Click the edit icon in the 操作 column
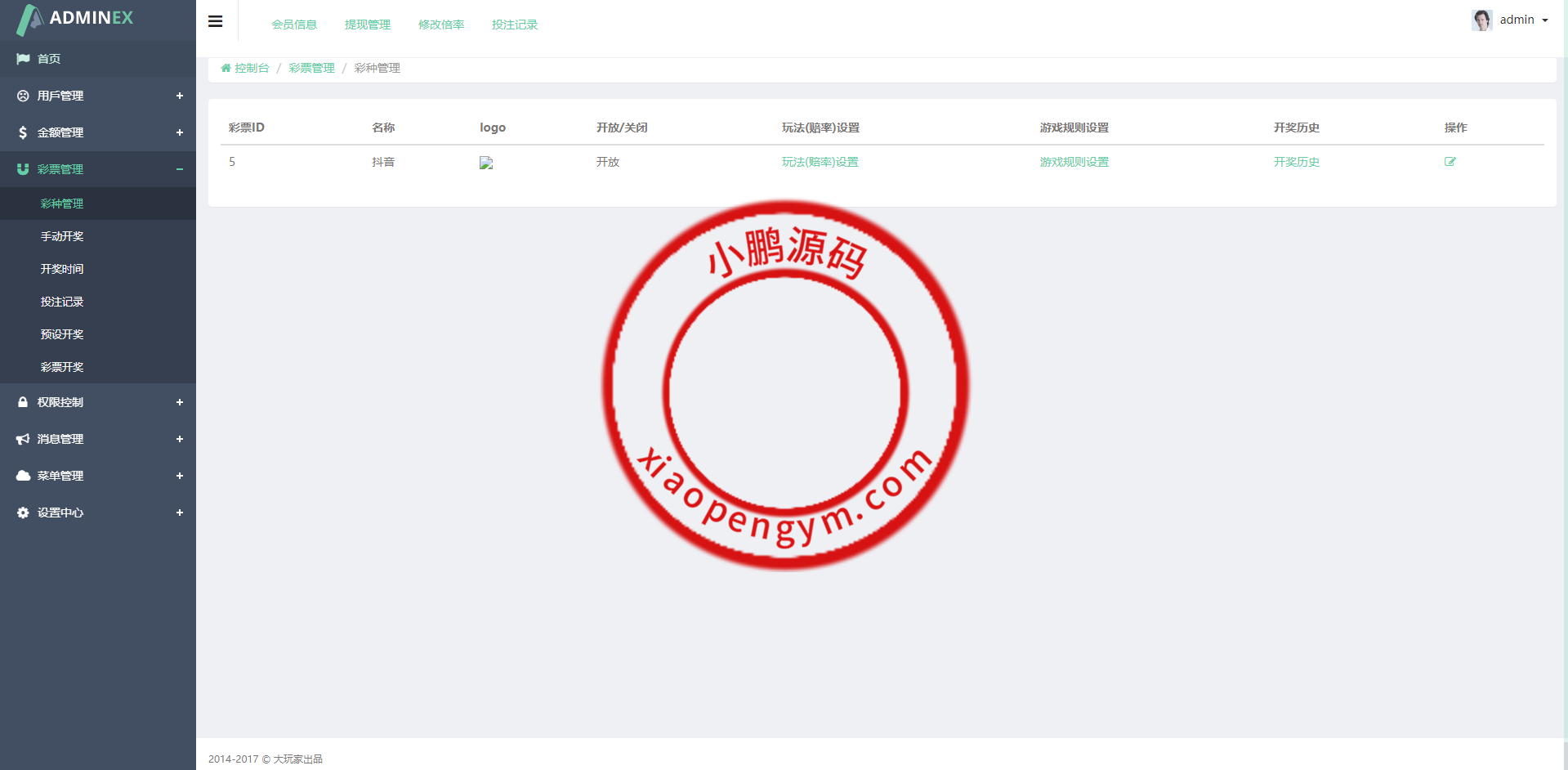This screenshot has width=1568, height=770. pos(1450,162)
